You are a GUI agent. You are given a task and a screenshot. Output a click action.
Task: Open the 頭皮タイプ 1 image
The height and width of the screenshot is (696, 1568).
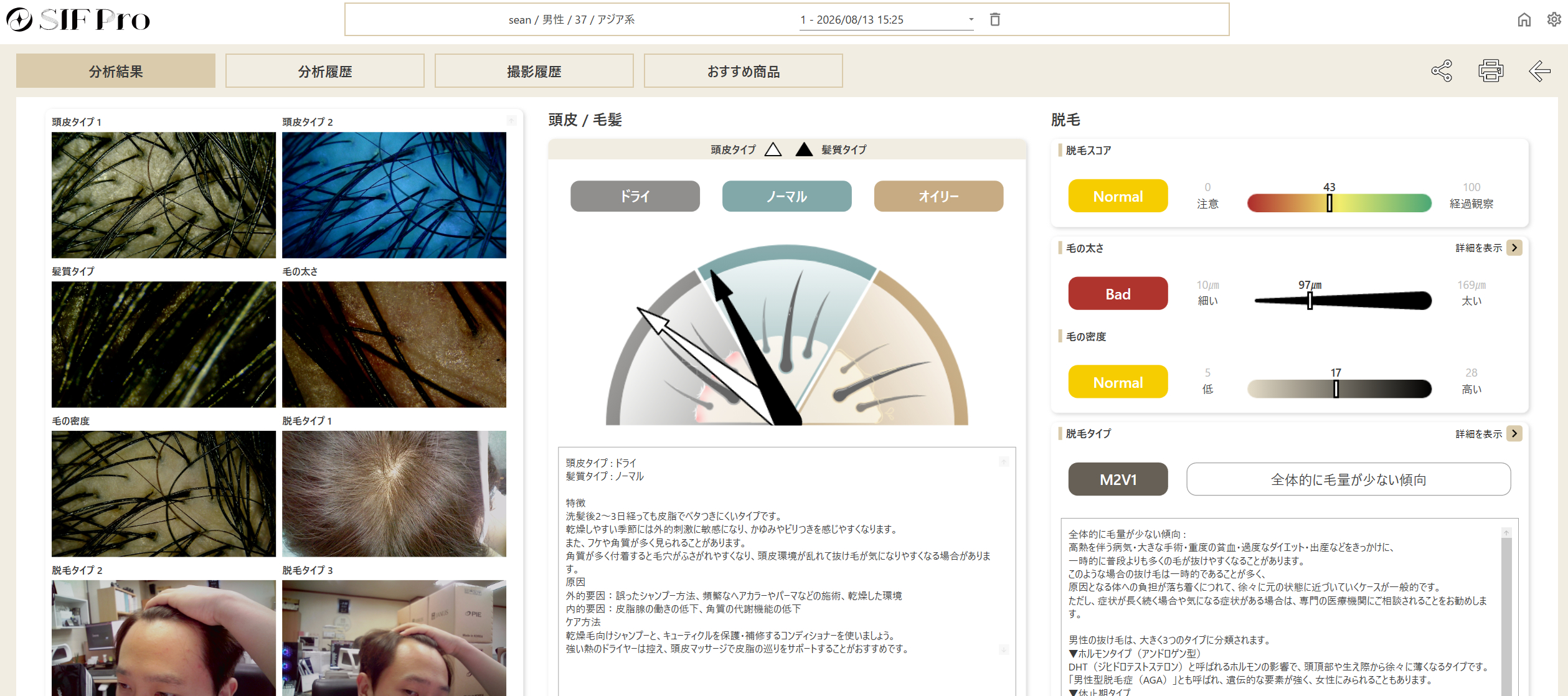point(164,195)
